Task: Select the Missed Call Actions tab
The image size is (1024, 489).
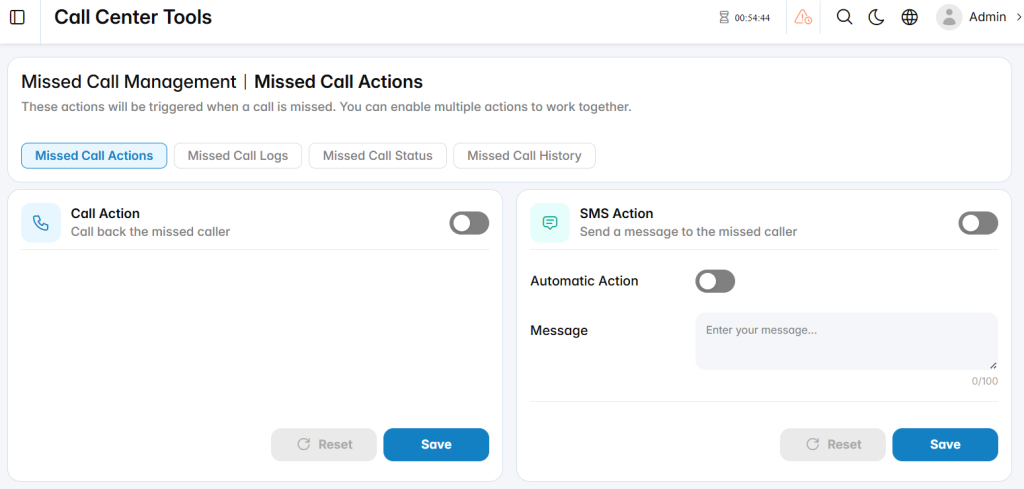Action: click(x=94, y=156)
